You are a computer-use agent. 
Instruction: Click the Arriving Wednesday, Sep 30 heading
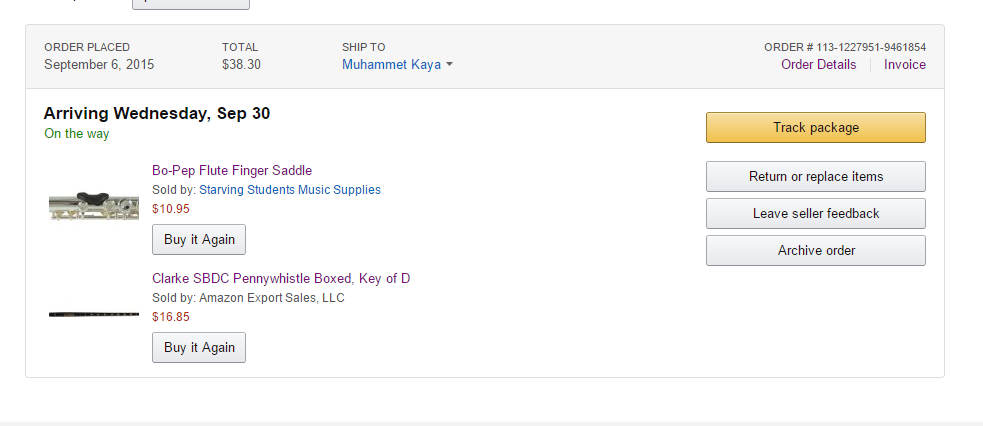point(157,113)
